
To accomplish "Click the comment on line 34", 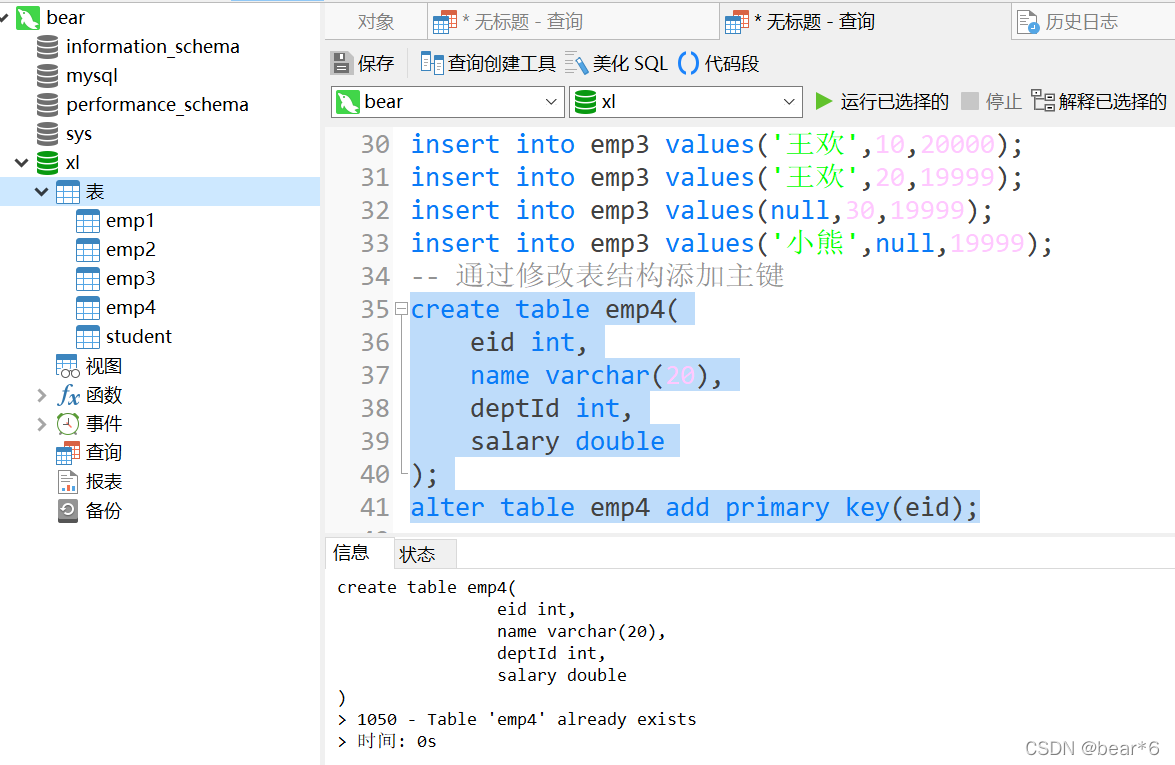I will 597,276.
